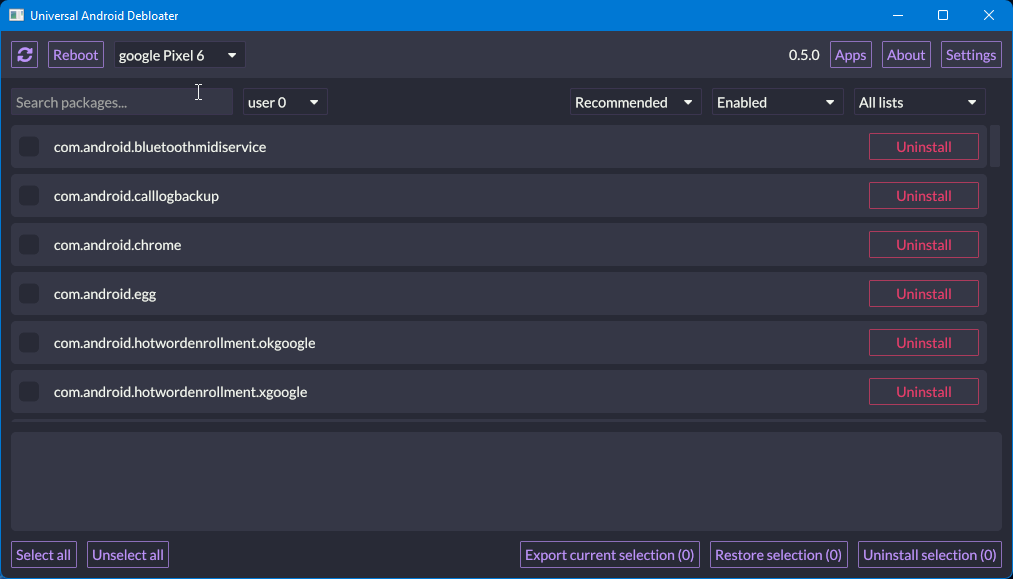
Task: Expand the Enabled state dropdown
Action: pyautogui.click(x=777, y=102)
